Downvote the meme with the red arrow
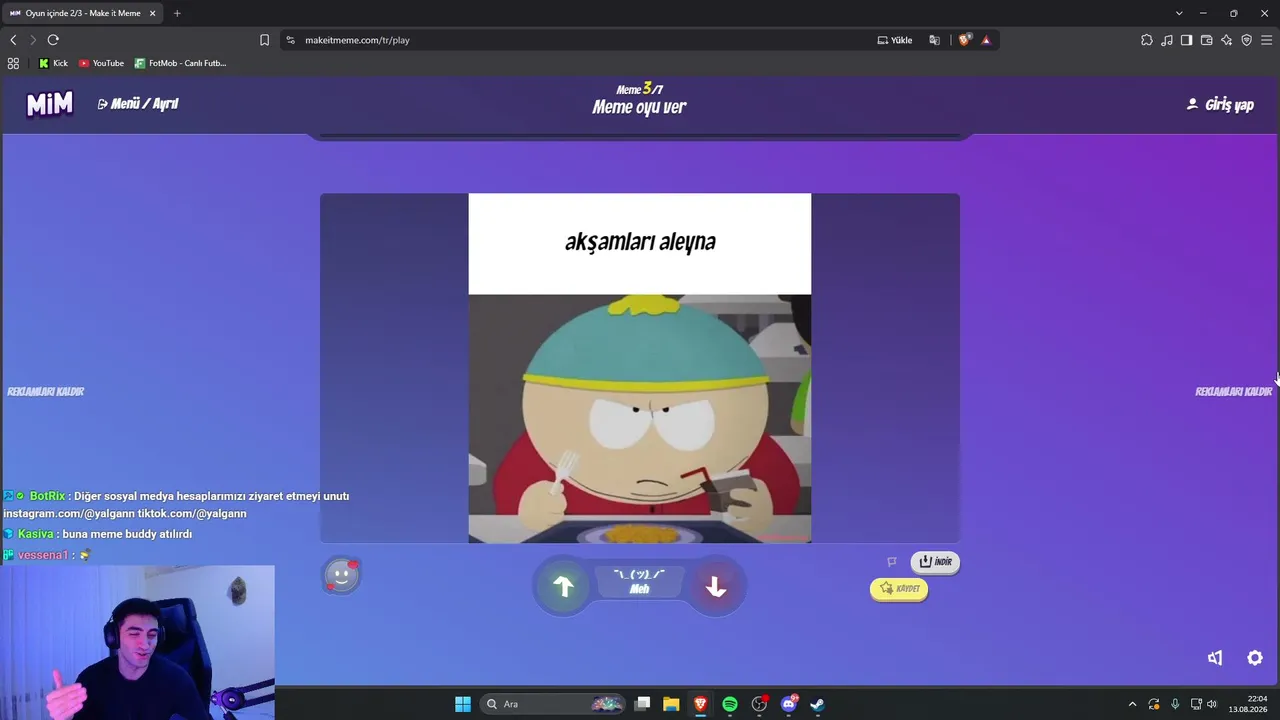1280x720 pixels. [715, 587]
